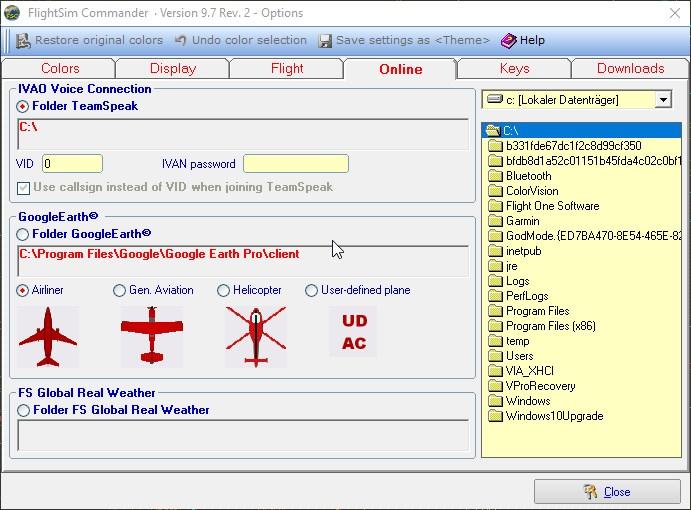691x510 pixels.
Task: Click the red general aviation plane icon
Action: 151,337
